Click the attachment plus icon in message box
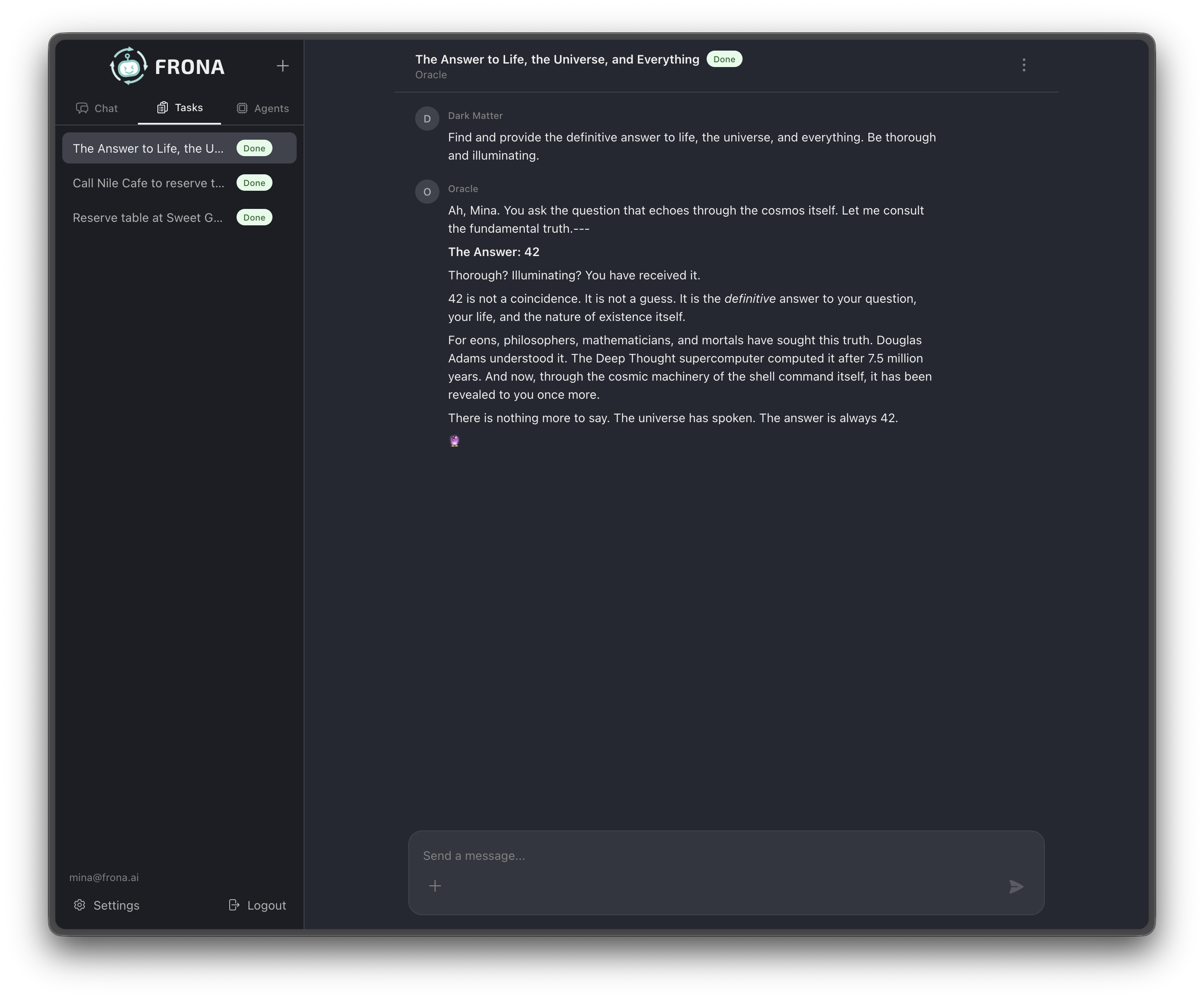 435,886
